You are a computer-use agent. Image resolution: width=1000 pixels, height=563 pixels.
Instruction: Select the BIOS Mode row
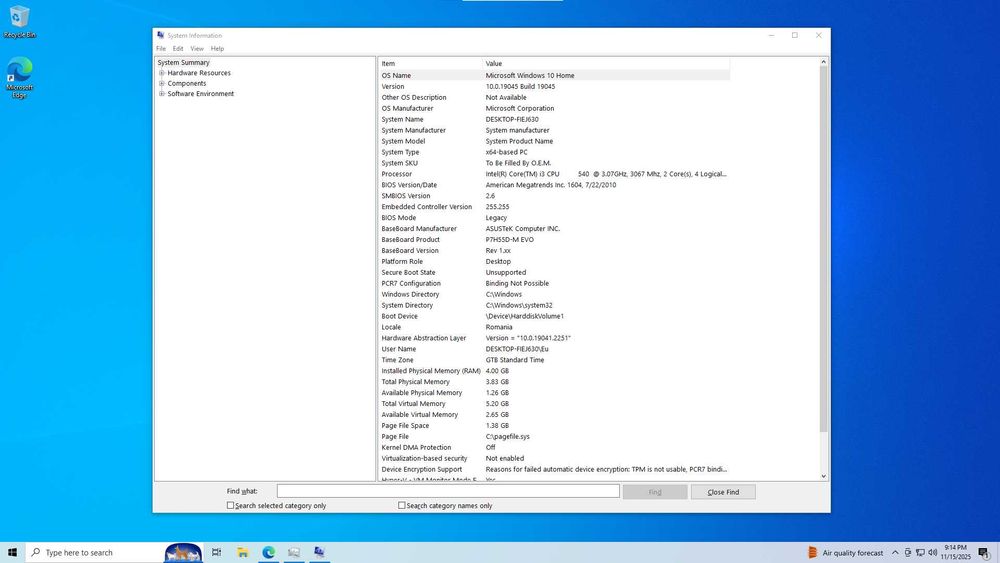pos(554,217)
